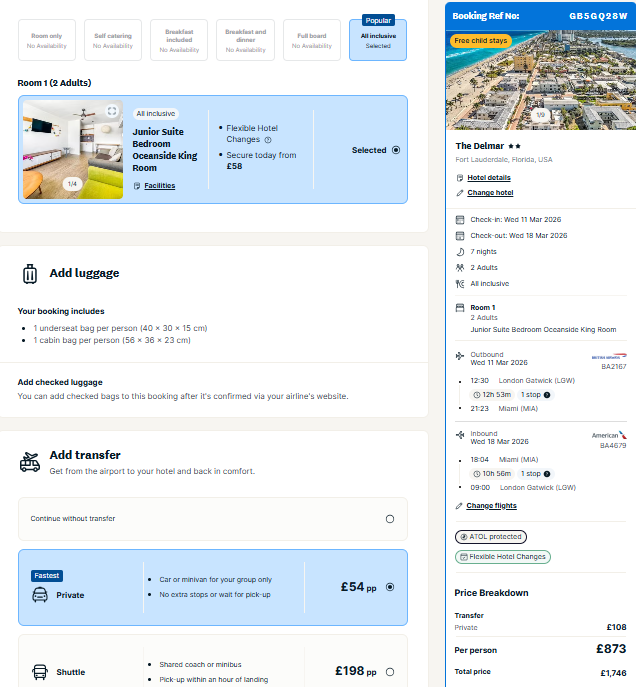Screen dimensions: 636x687
Task: Click the Flexible Hotel Changes badge
Action: tap(503, 557)
